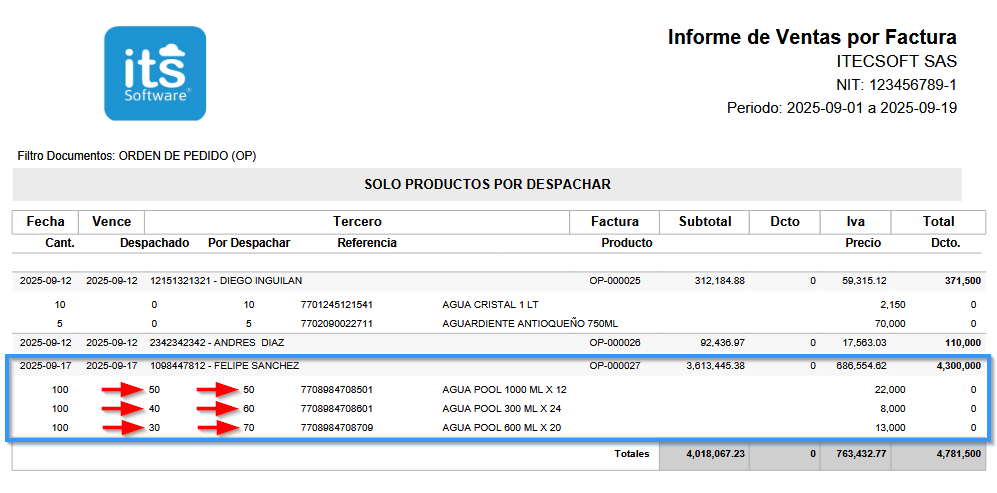The width and height of the screenshot is (997, 493).
Task: Click the Iva column header
Action: [855, 221]
